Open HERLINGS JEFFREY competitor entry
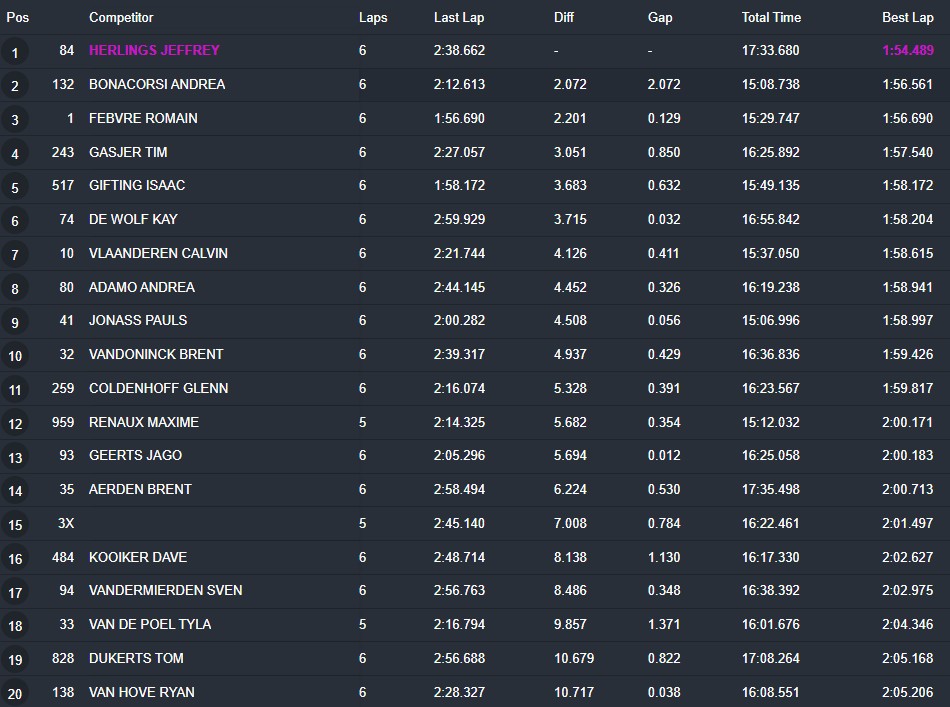Viewport: 950px width, 707px height. (x=154, y=50)
